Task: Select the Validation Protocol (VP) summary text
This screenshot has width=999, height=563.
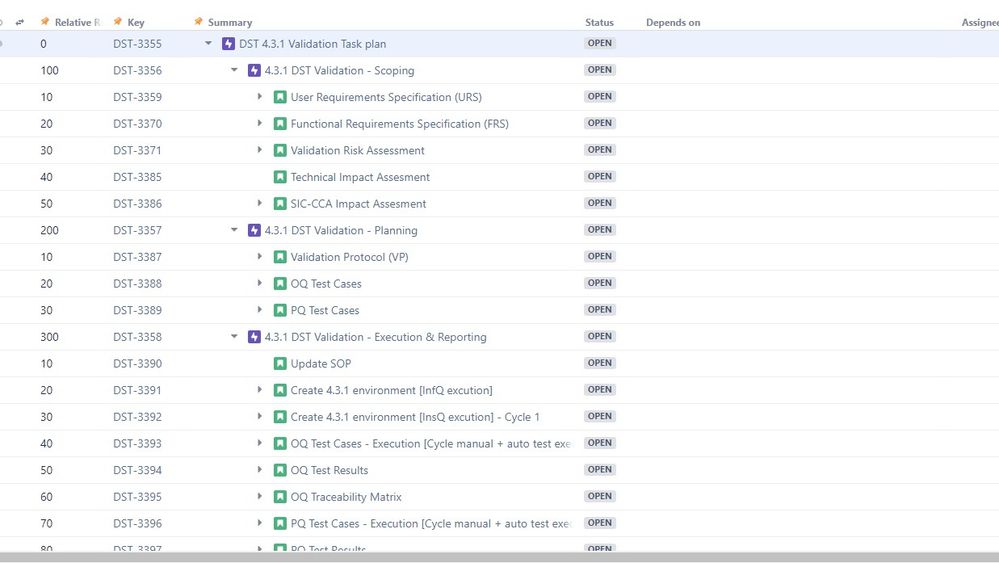Action: coord(349,257)
